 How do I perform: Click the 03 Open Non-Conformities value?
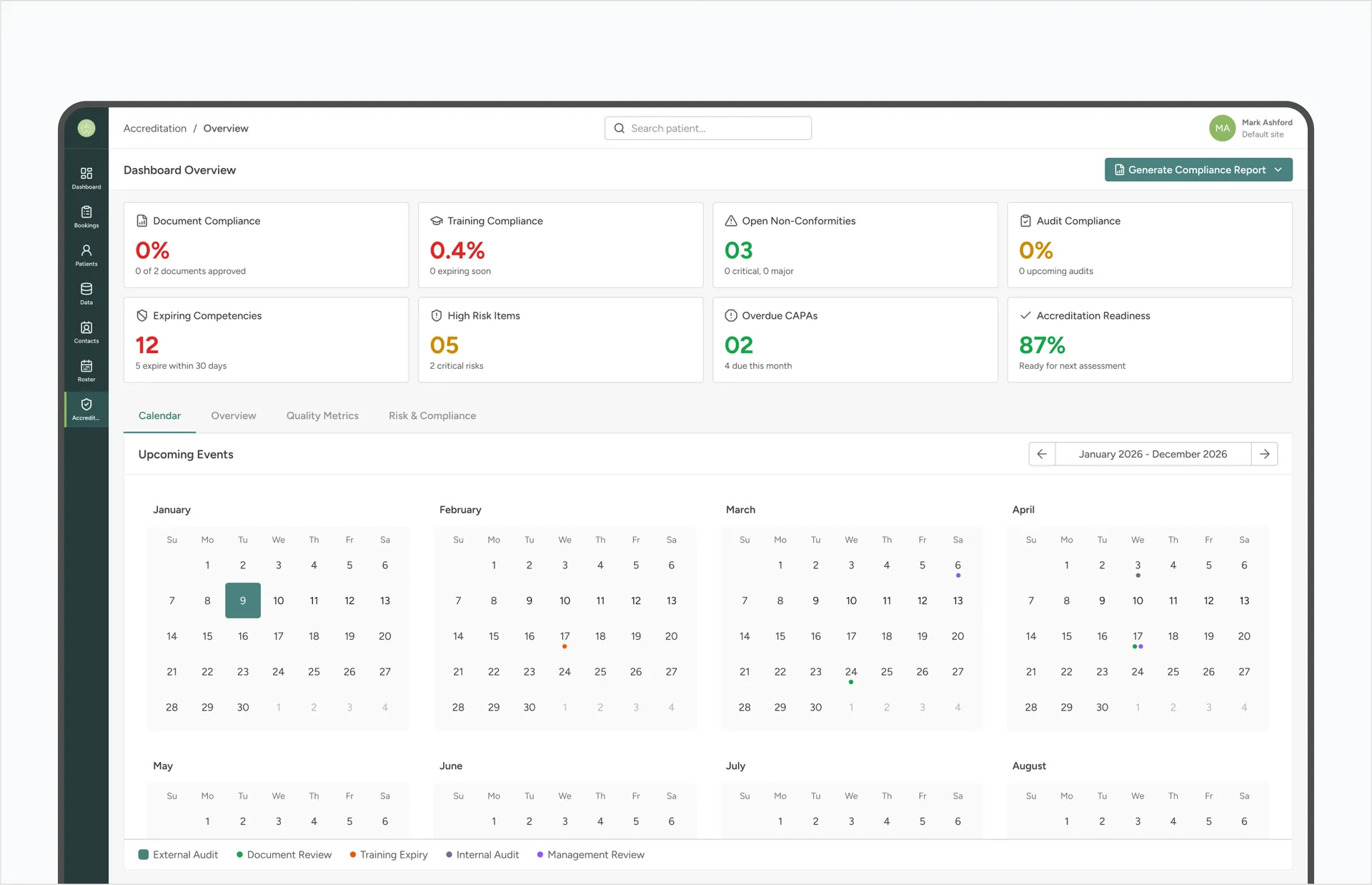[x=738, y=250]
